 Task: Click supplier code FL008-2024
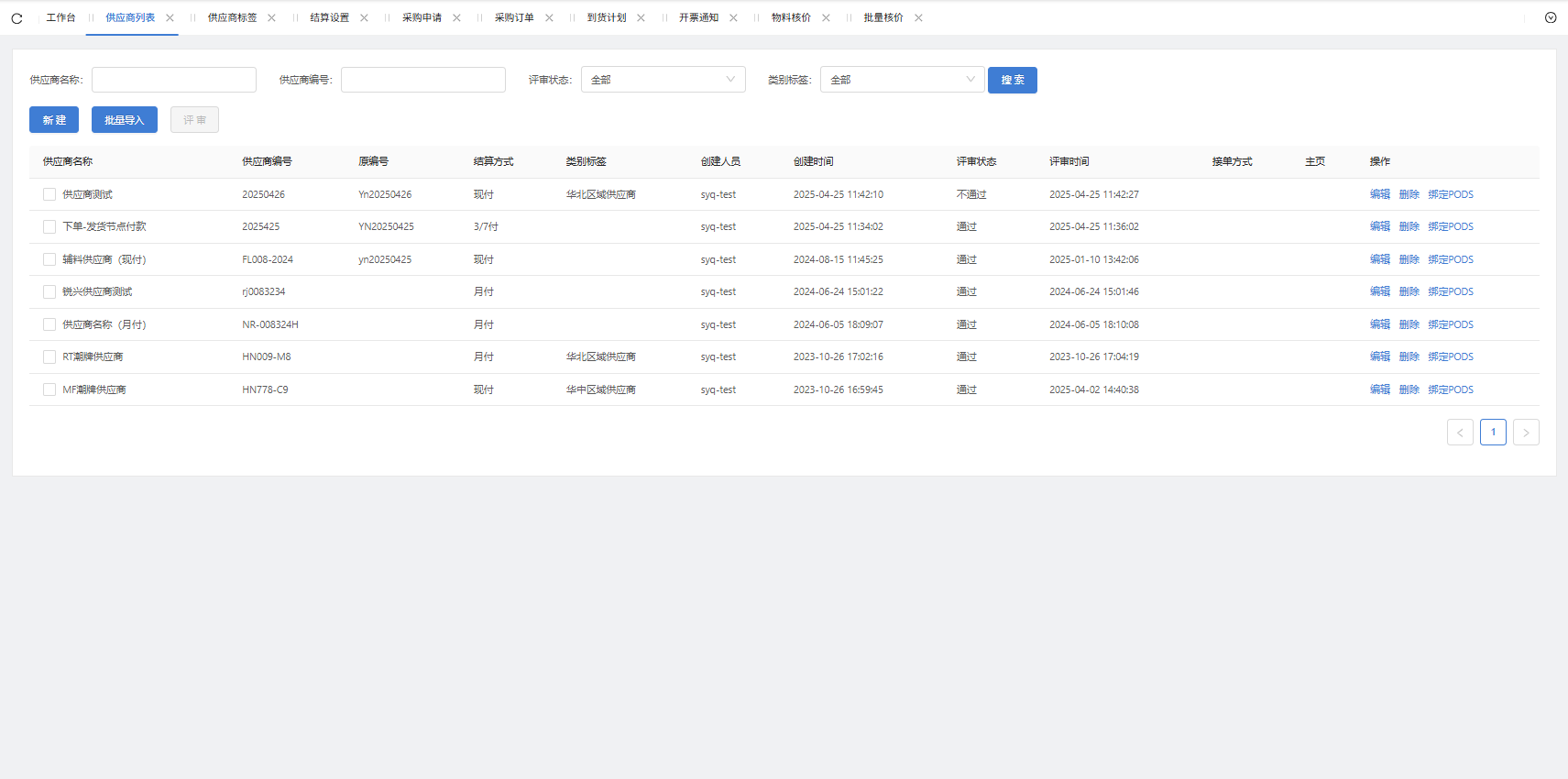coord(268,259)
